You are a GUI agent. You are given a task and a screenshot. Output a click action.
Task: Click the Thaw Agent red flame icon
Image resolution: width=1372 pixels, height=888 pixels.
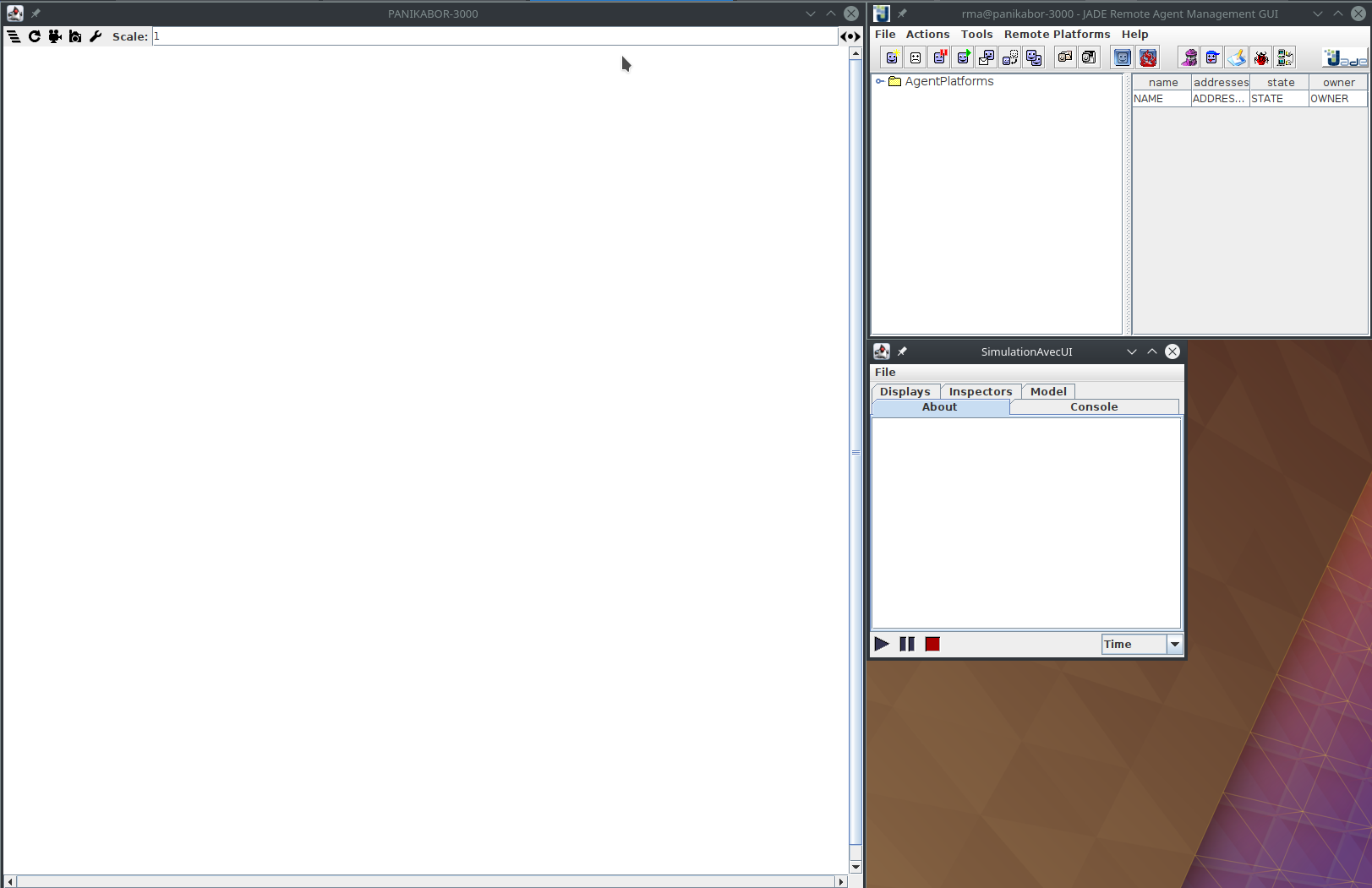click(x=1148, y=57)
